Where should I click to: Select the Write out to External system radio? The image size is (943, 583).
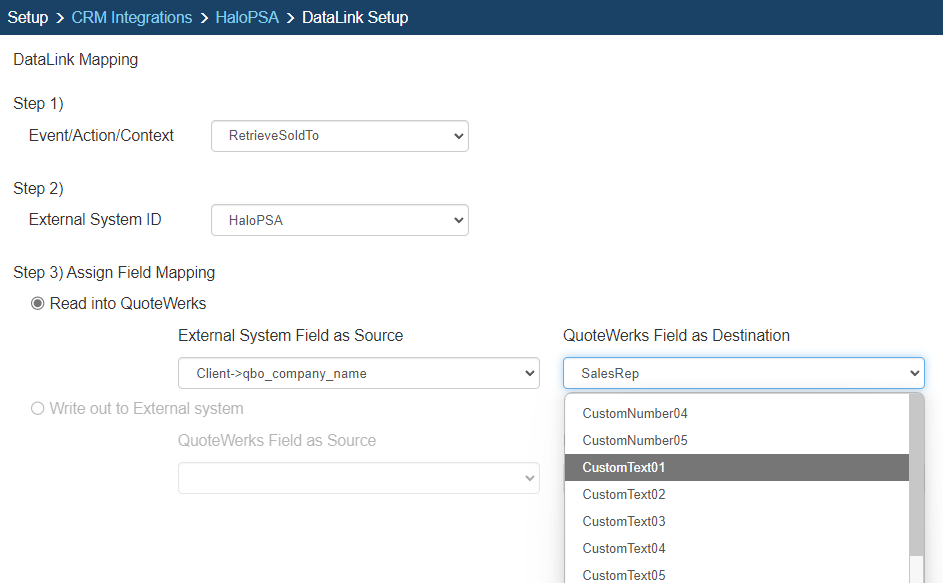39,408
